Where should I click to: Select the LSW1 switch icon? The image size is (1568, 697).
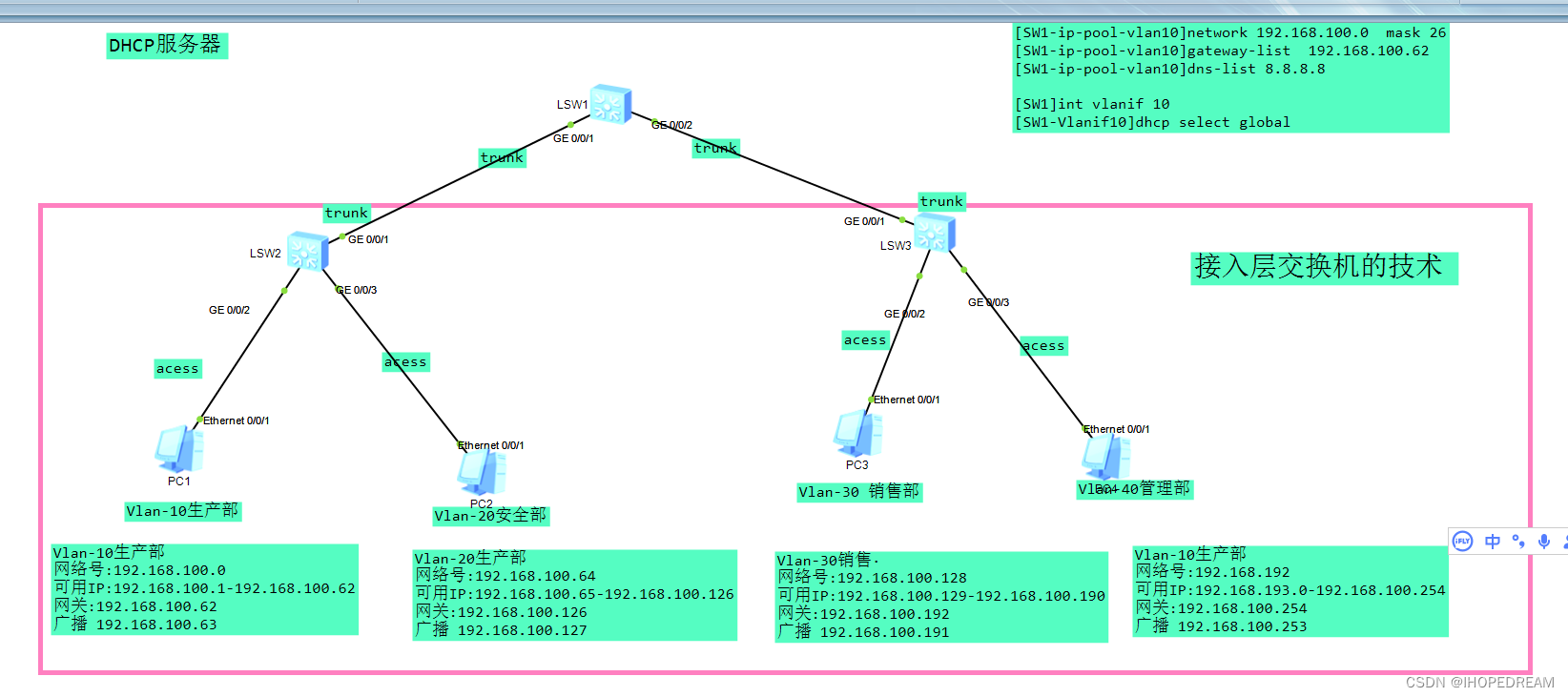(610, 103)
